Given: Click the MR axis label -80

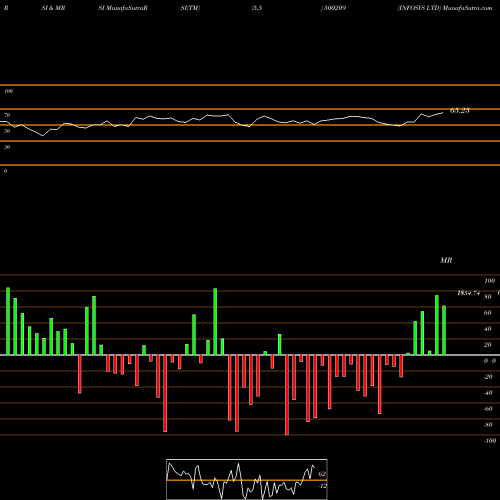Looking at the screenshot, I should [x=488, y=425].
